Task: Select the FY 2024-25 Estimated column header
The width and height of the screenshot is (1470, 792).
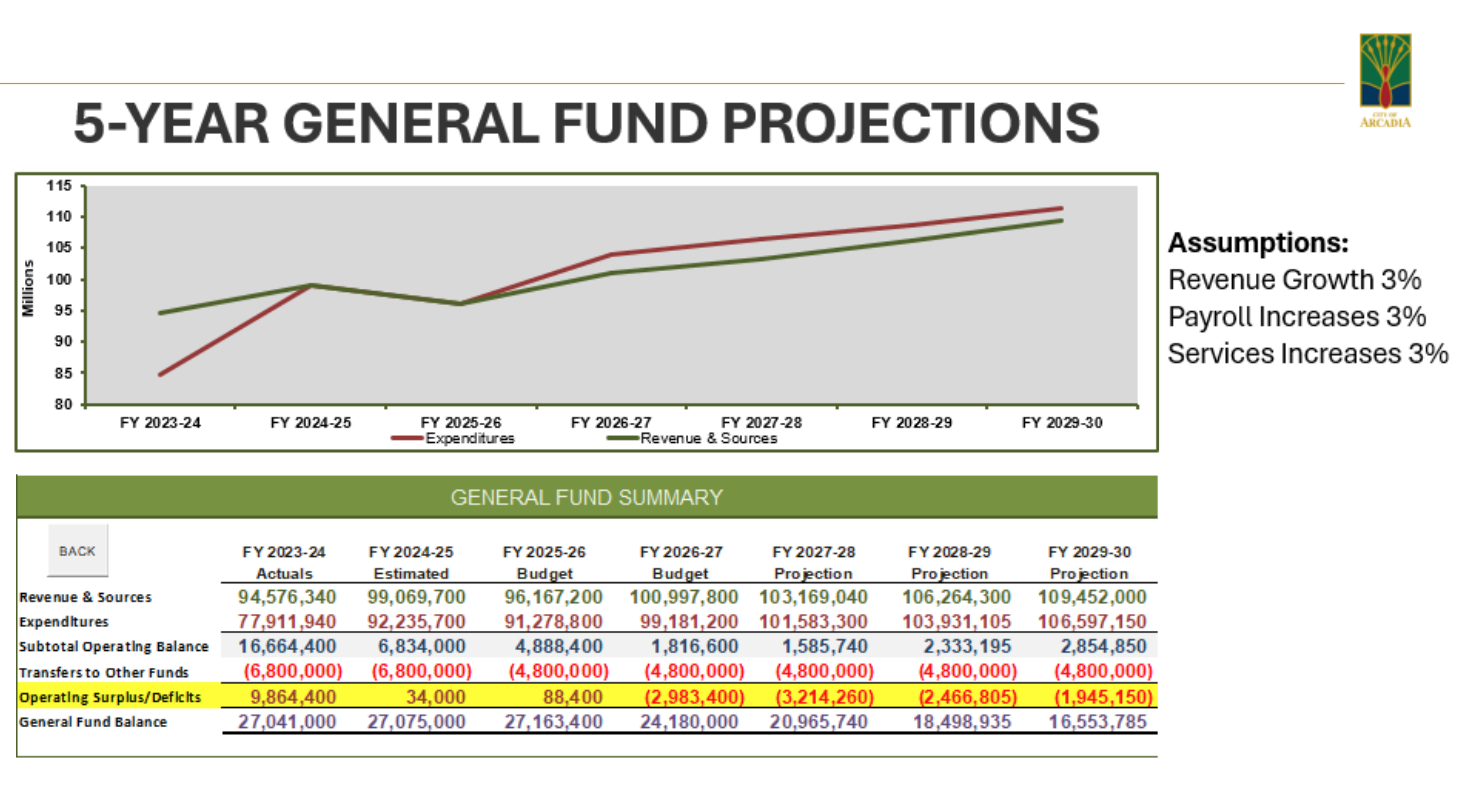Action: coord(411,562)
